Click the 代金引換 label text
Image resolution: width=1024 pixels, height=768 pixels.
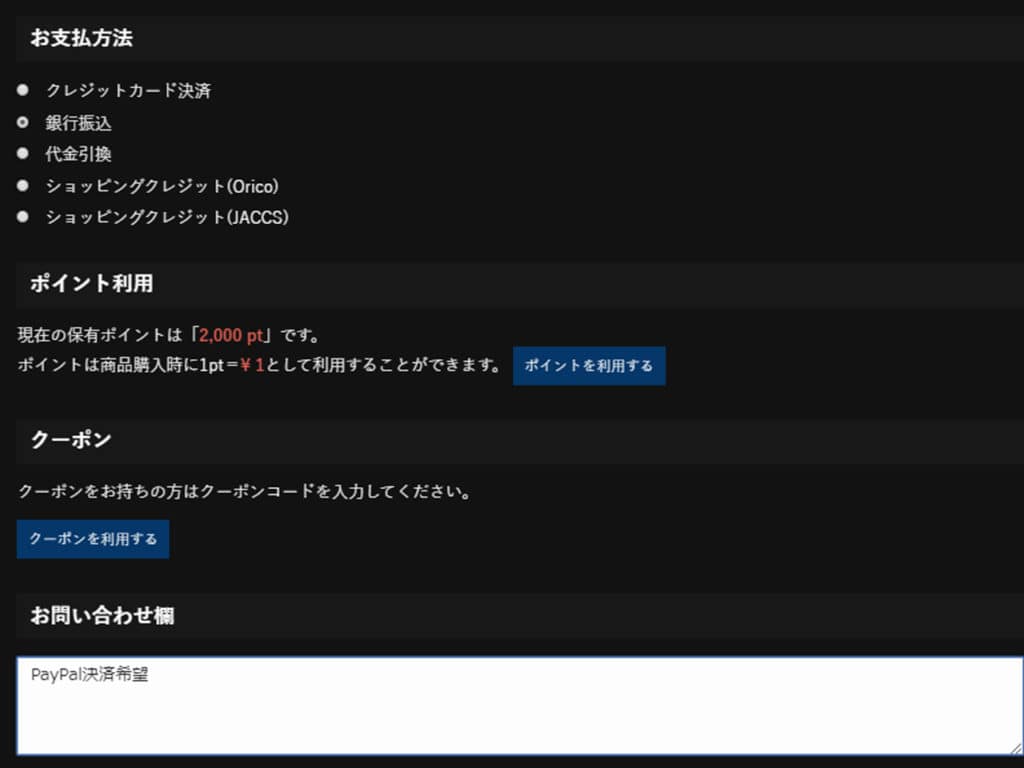[79, 154]
